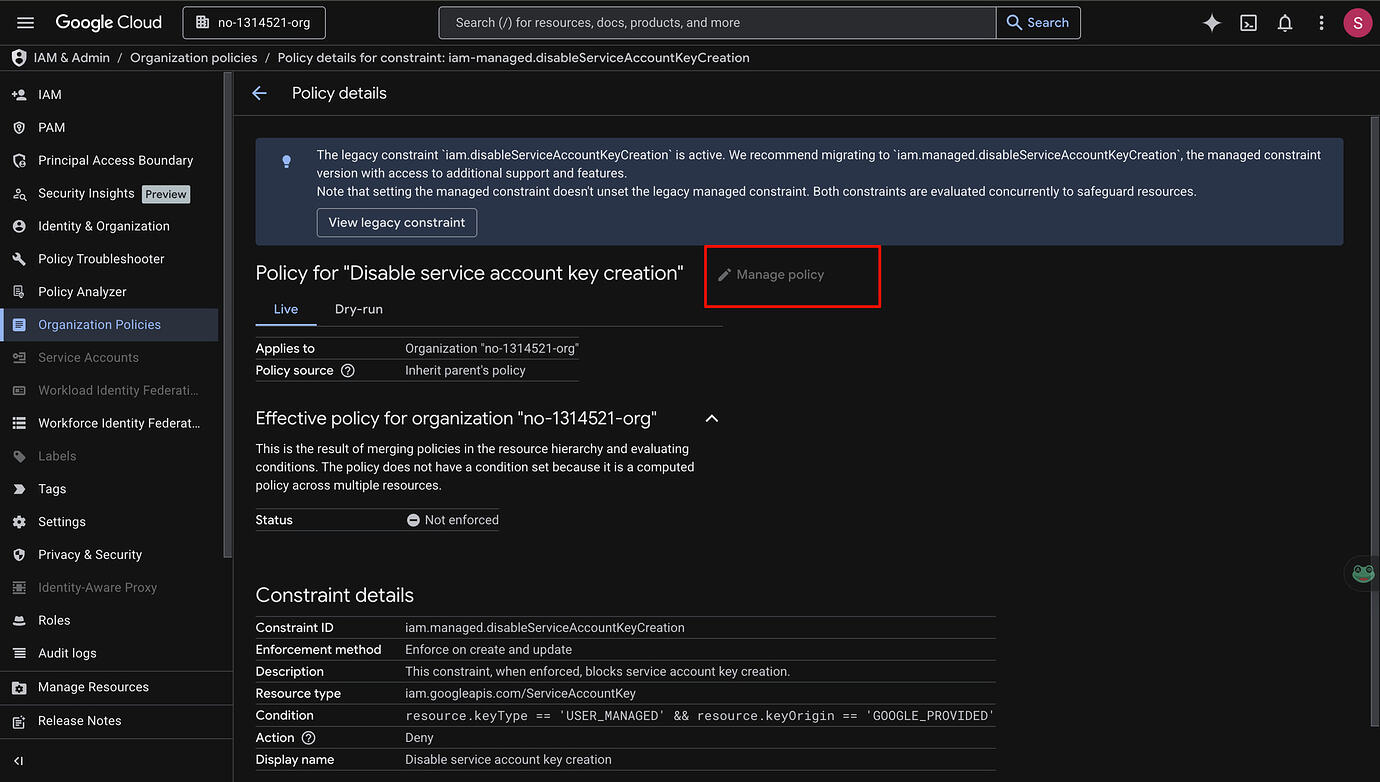Open account avatar labeled S
The height and width of the screenshot is (782, 1380).
pos(1357,22)
